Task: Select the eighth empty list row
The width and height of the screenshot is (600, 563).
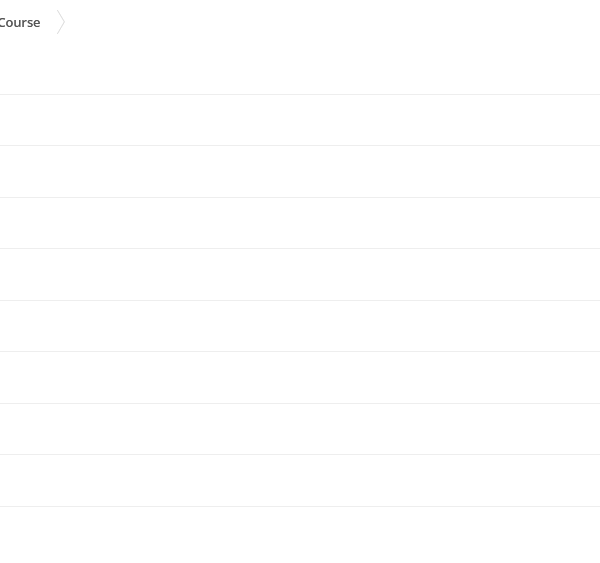Action: pyautogui.click(x=300, y=480)
